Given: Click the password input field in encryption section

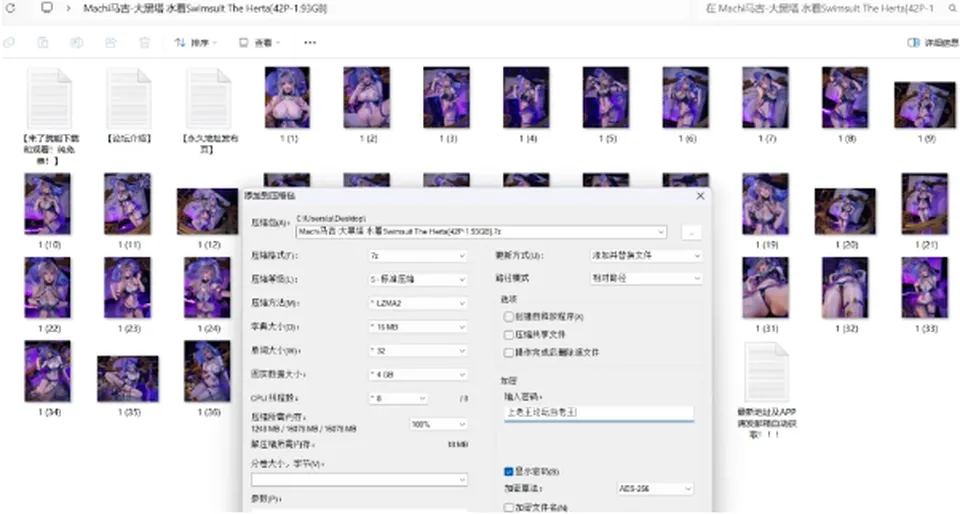Looking at the screenshot, I should click(599, 413).
